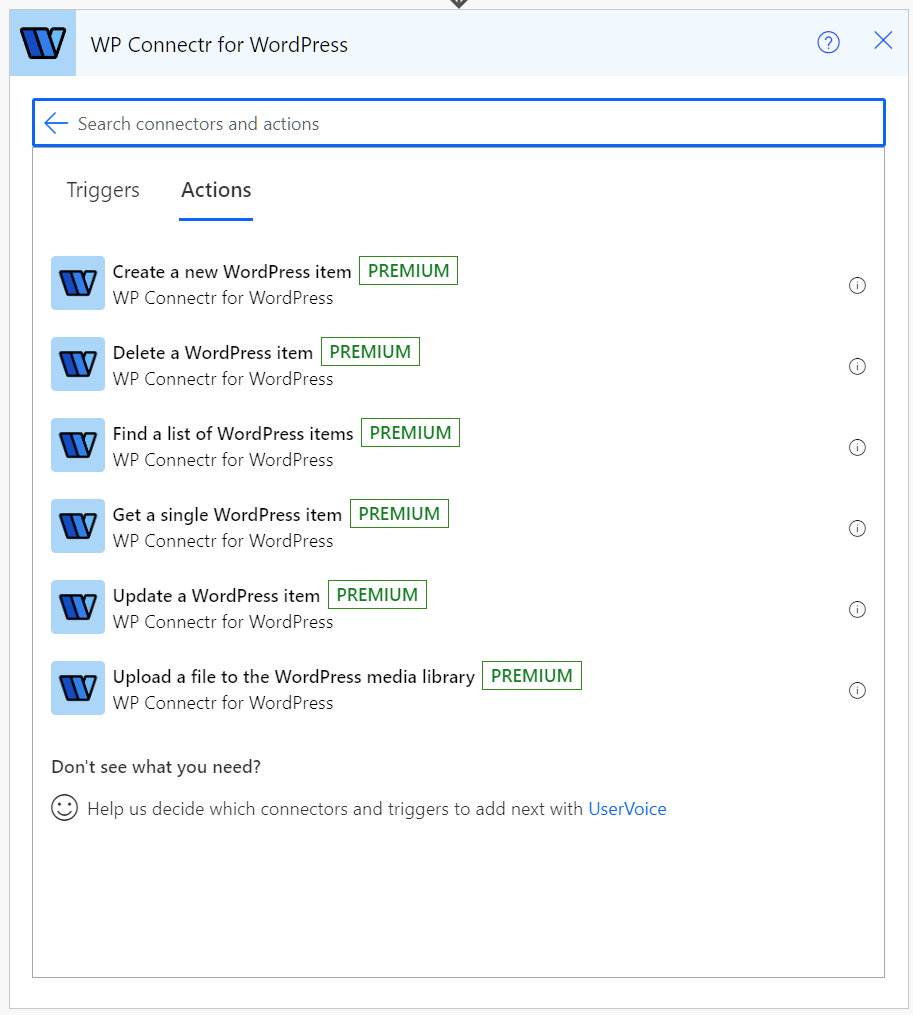This screenshot has height=1015, width=913.
Task: Open help via the question mark icon
Action: click(828, 42)
